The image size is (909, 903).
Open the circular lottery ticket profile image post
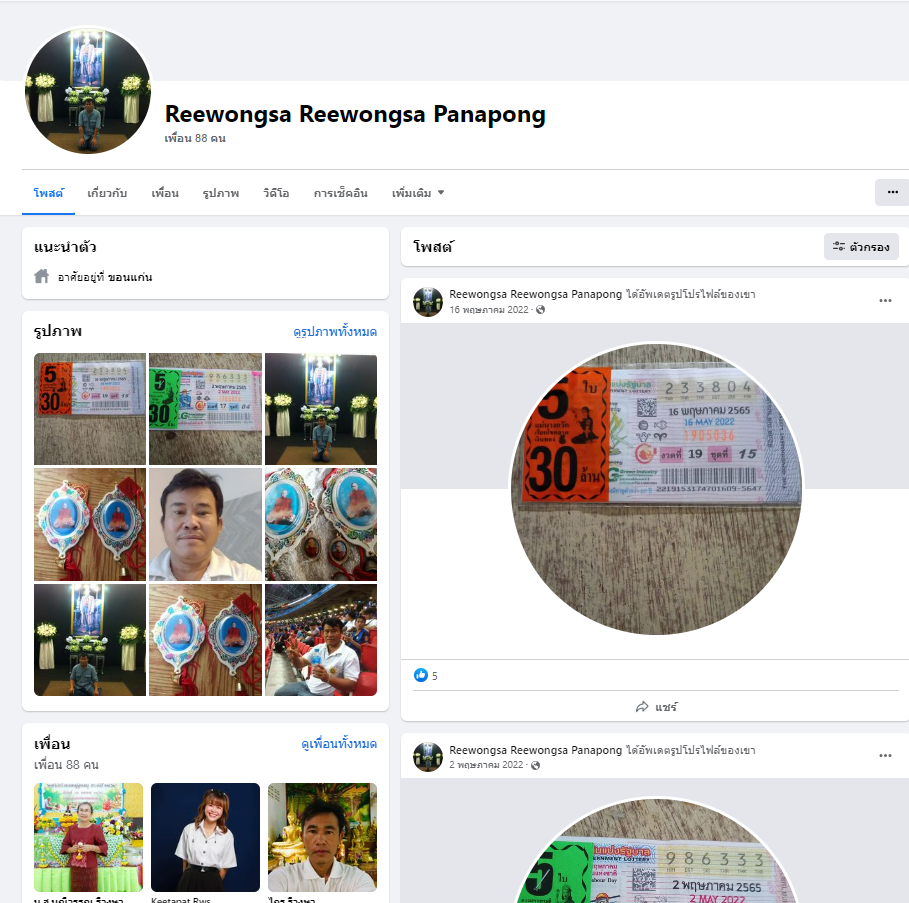[656, 489]
